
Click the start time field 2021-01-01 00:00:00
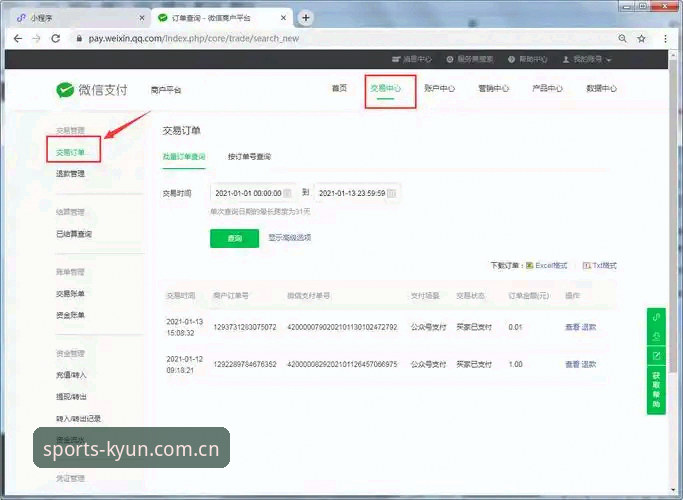pos(253,193)
